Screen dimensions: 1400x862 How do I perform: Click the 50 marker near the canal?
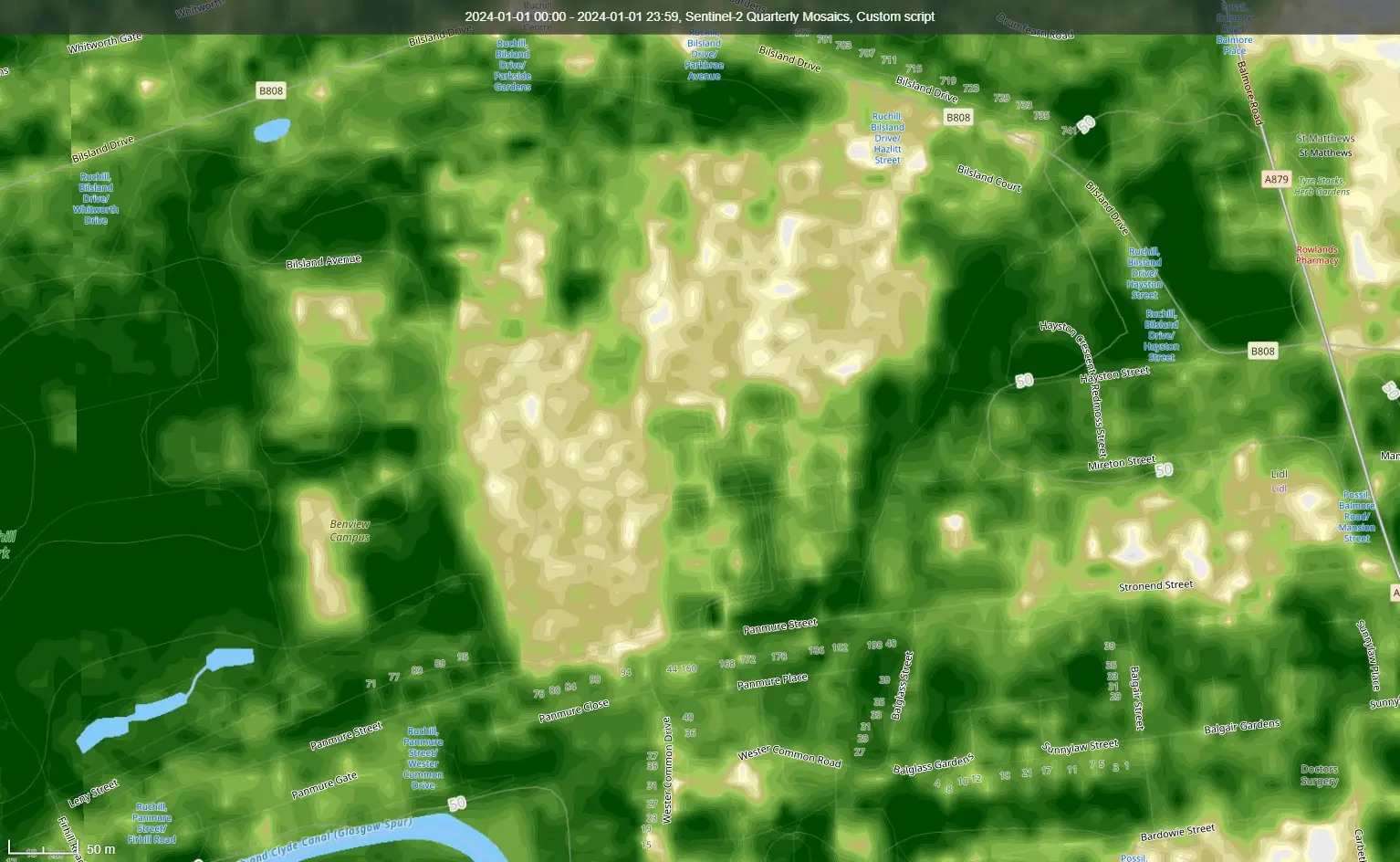click(455, 804)
